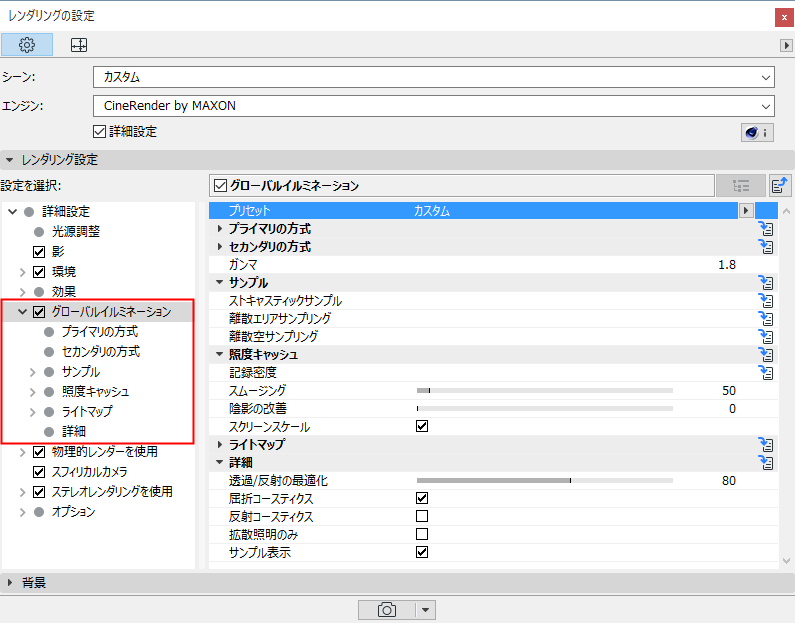
Task: Expand the オプション tree node
Action: pos(22,512)
